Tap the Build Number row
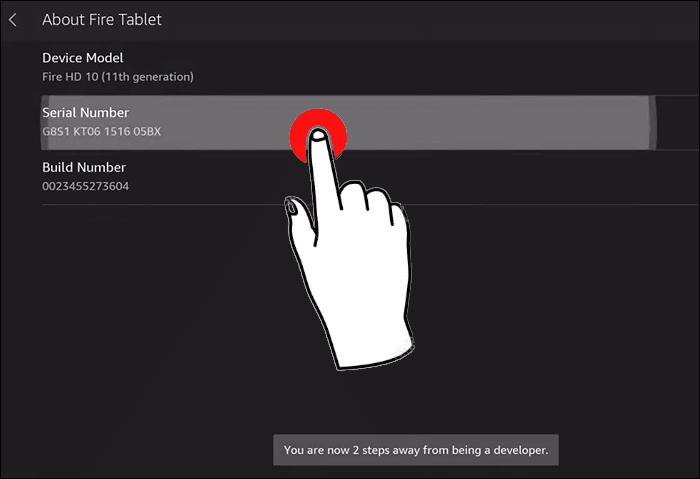Screen dimensions: 700x479 [371, 177]
